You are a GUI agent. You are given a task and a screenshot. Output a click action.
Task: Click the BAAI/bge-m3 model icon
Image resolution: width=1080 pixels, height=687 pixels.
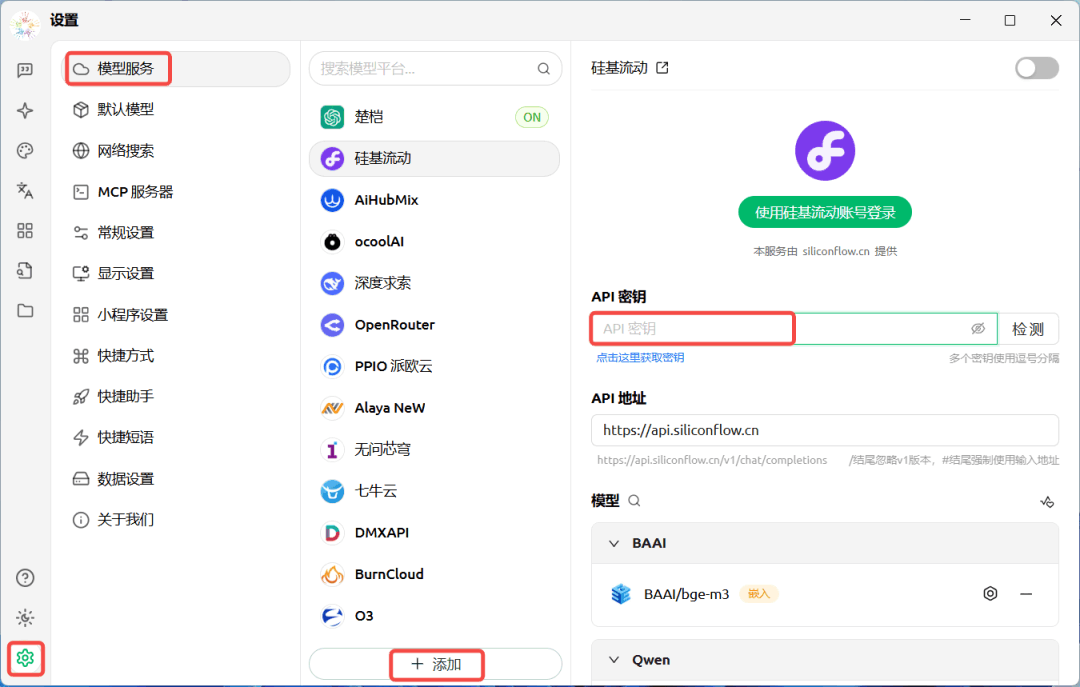[621, 593]
